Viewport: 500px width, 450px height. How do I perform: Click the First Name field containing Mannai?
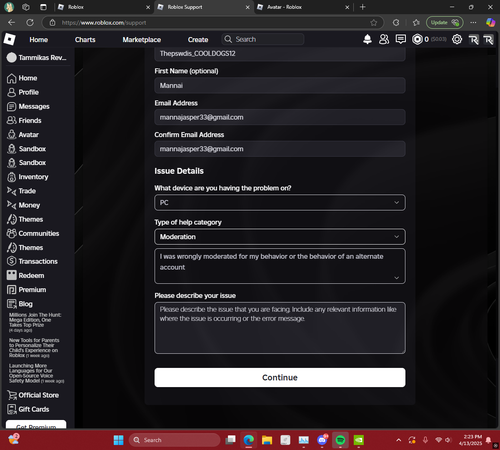click(x=280, y=85)
